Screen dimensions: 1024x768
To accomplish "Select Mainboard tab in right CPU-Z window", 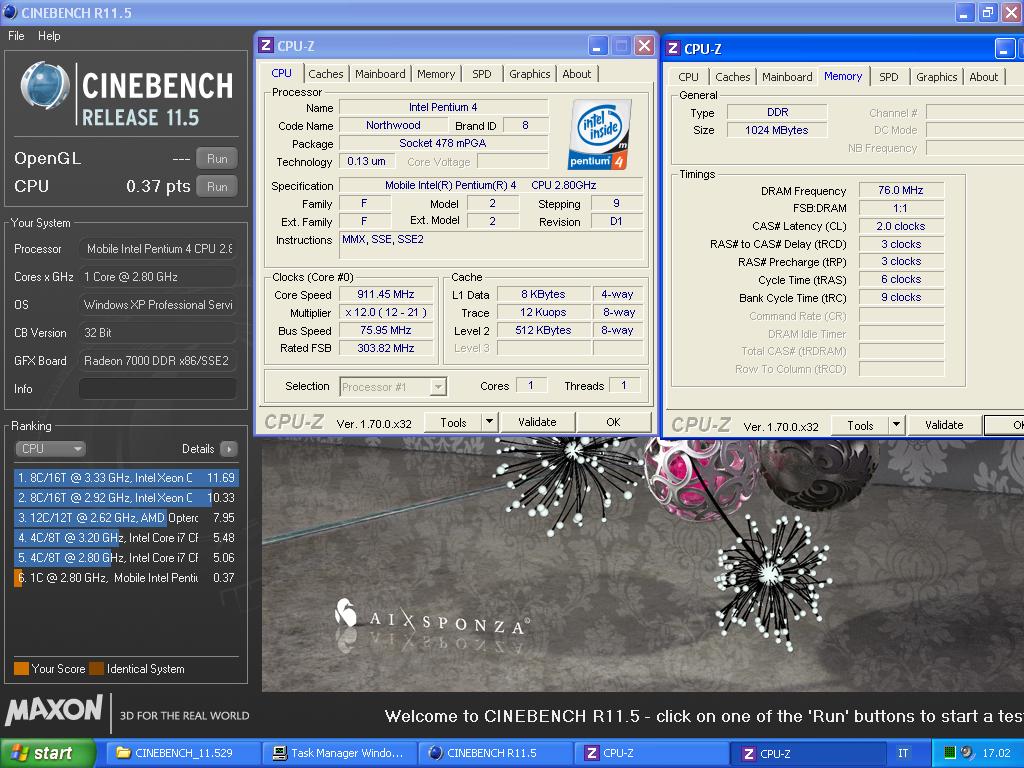I will [x=787, y=77].
